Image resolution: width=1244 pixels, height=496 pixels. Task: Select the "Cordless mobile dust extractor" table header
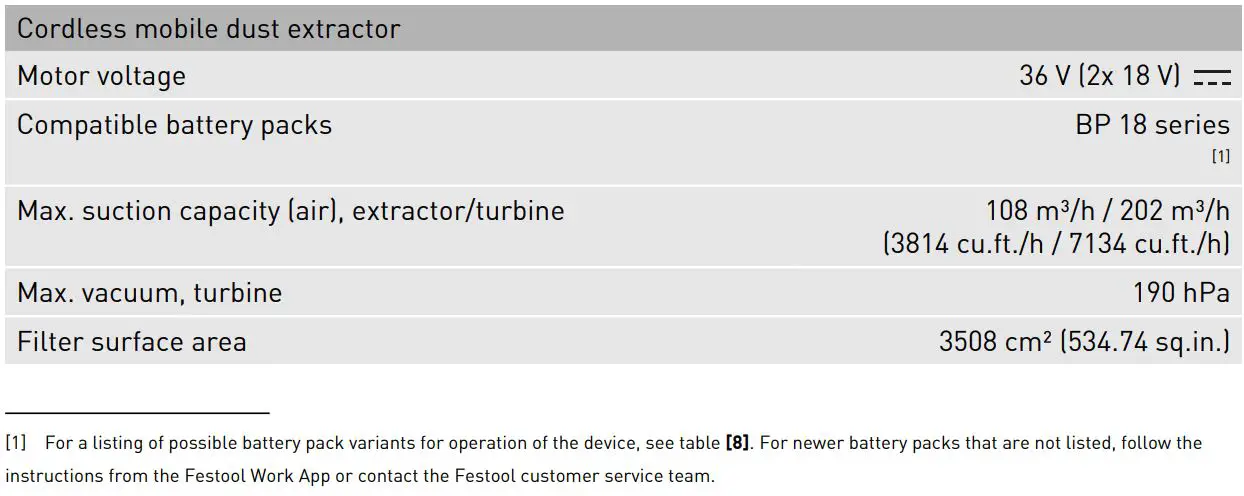(x=208, y=29)
